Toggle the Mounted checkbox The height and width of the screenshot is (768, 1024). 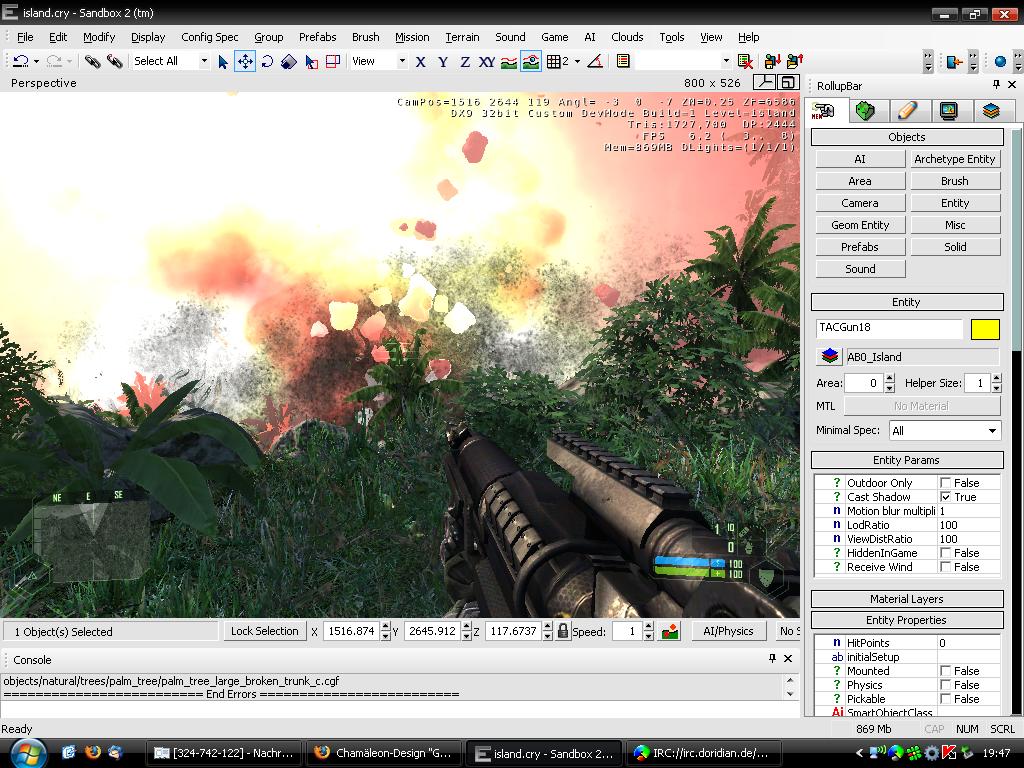click(x=945, y=671)
